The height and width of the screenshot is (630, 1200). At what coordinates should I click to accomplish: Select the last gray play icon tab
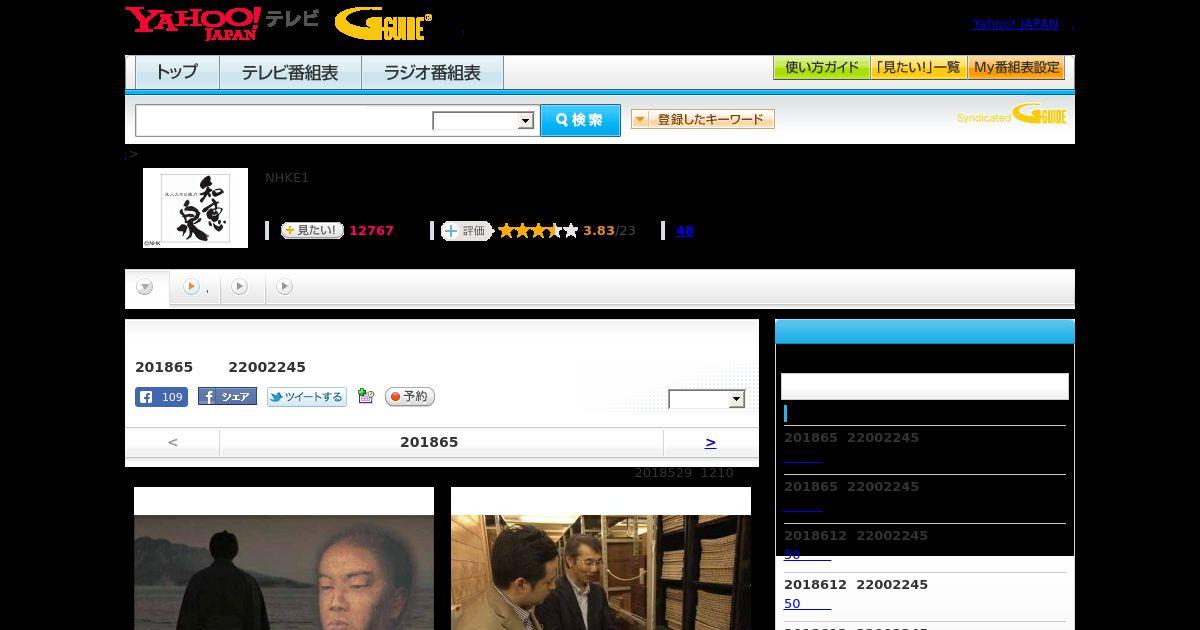[285, 288]
